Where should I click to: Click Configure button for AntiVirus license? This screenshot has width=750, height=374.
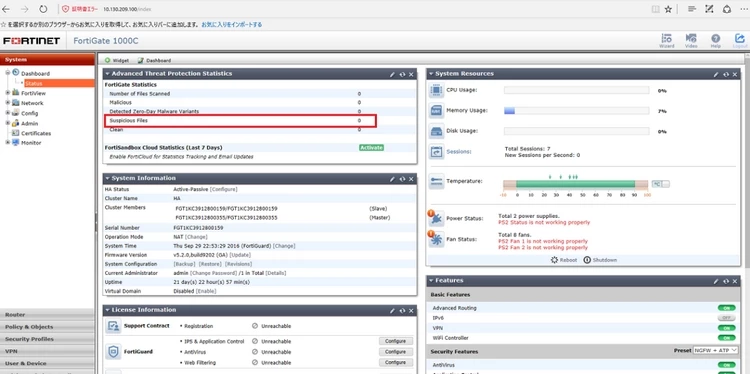point(396,352)
